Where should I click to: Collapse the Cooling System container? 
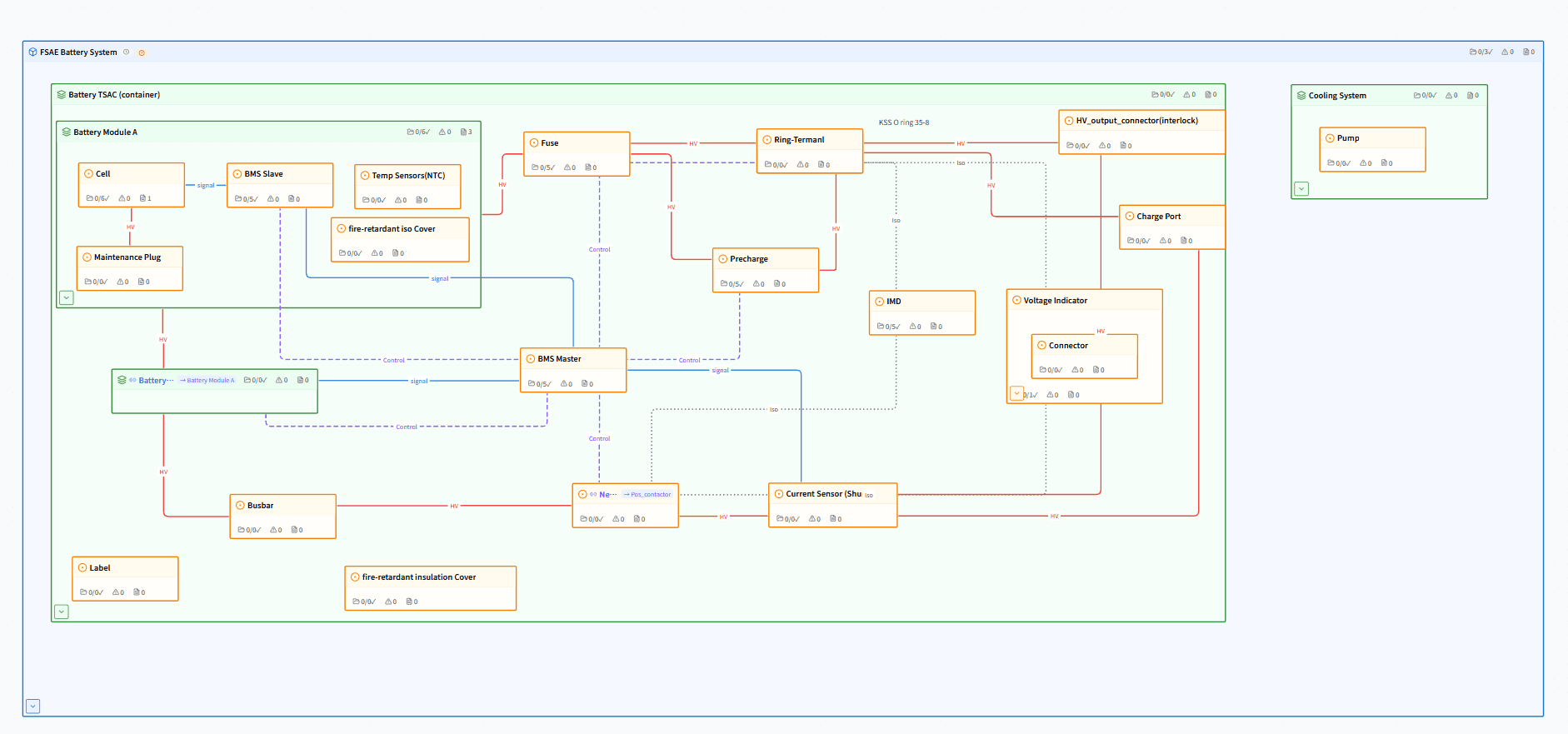pos(1301,189)
